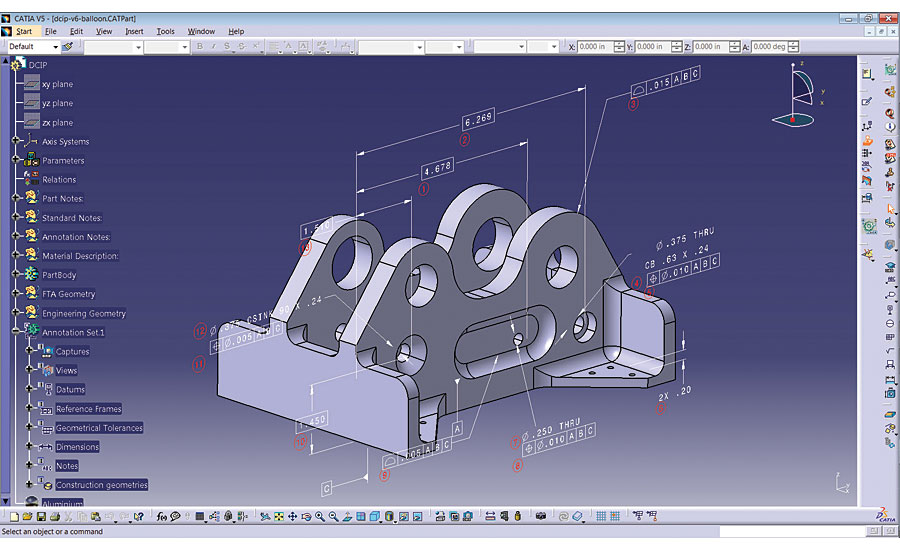The image size is (900, 550).
Task: Click the Zoom In magnifier icon
Action: [x=320, y=516]
